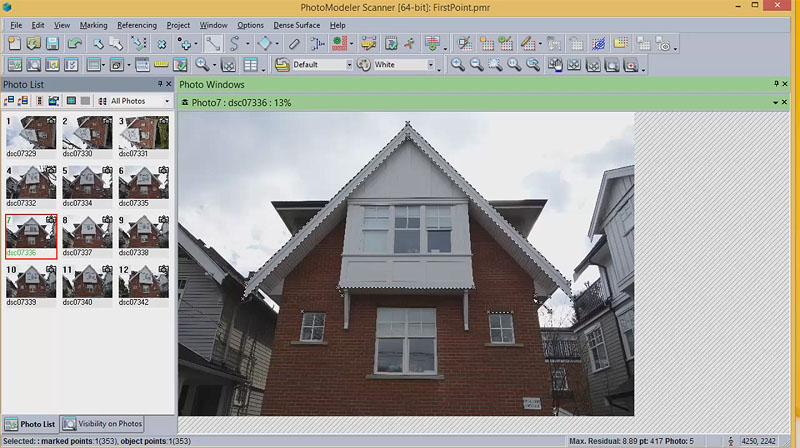Select the Mark Lines tool
This screenshot has height=448, width=800.
click(x=214, y=44)
